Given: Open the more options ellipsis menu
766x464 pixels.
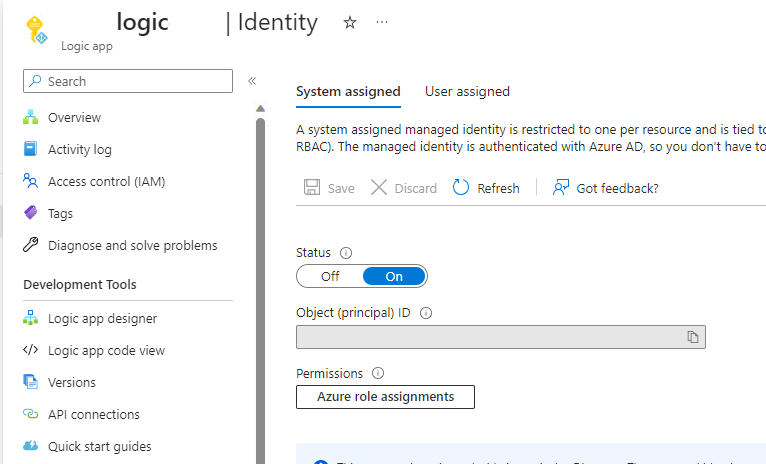Looking at the screenshot, I should click(382, 22).
